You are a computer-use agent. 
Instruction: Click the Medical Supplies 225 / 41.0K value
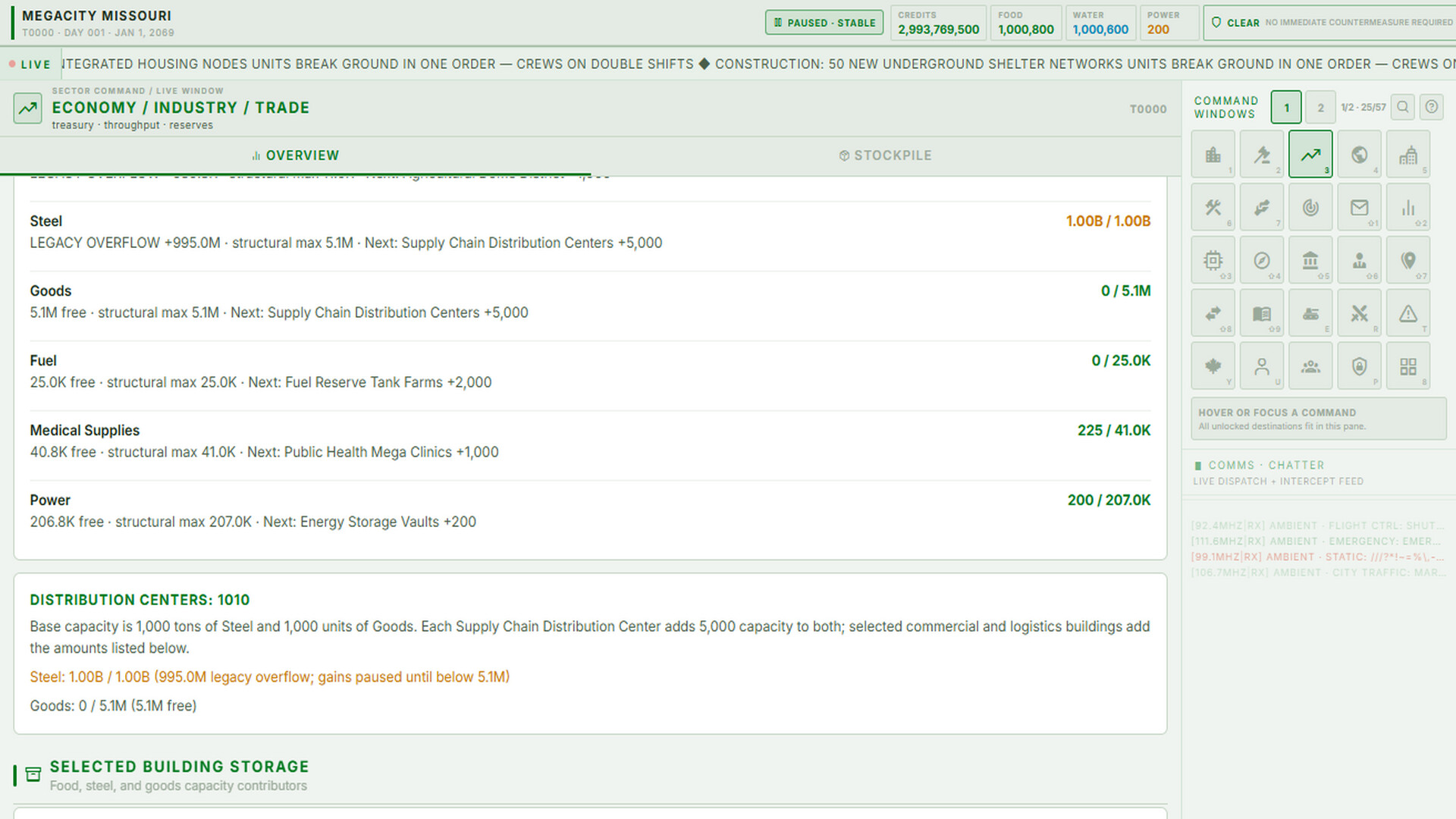coord(1114,431)
